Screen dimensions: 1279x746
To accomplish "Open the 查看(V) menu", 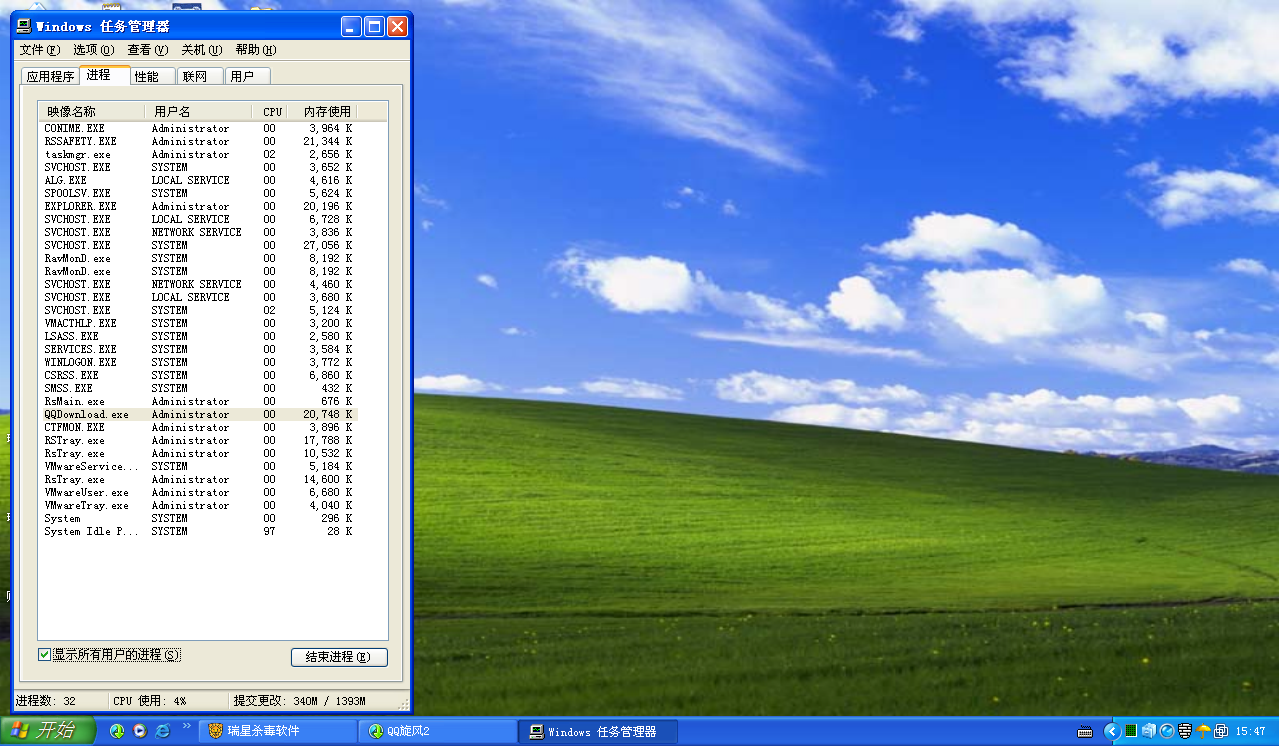I will [x=147, y=50].
